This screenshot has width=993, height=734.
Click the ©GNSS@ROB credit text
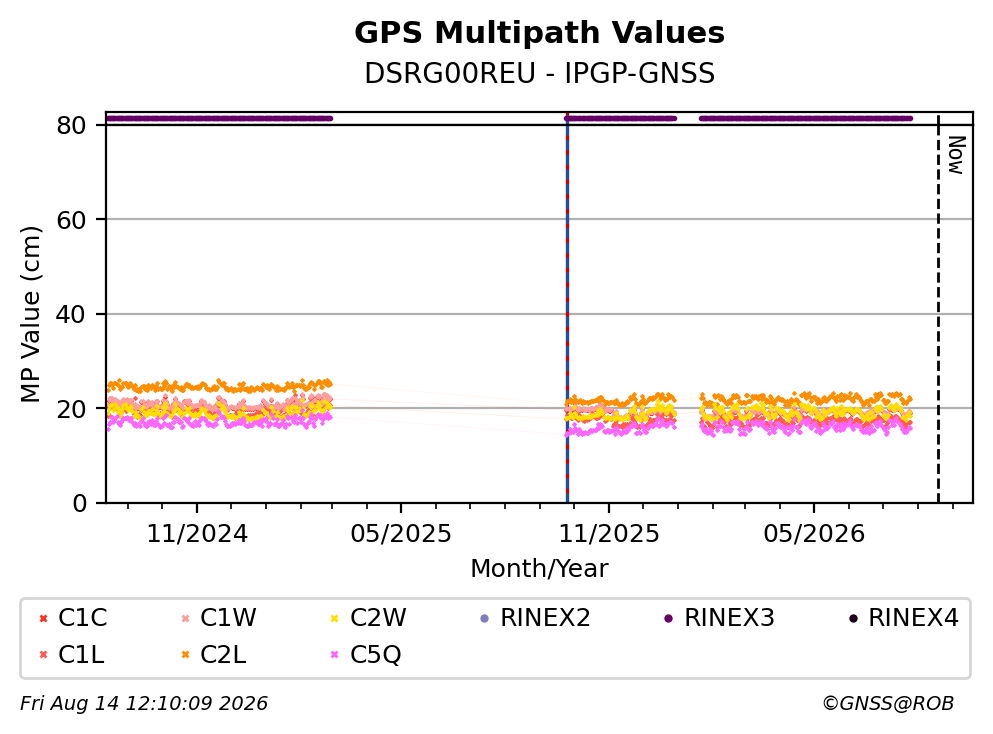(888, 704)
